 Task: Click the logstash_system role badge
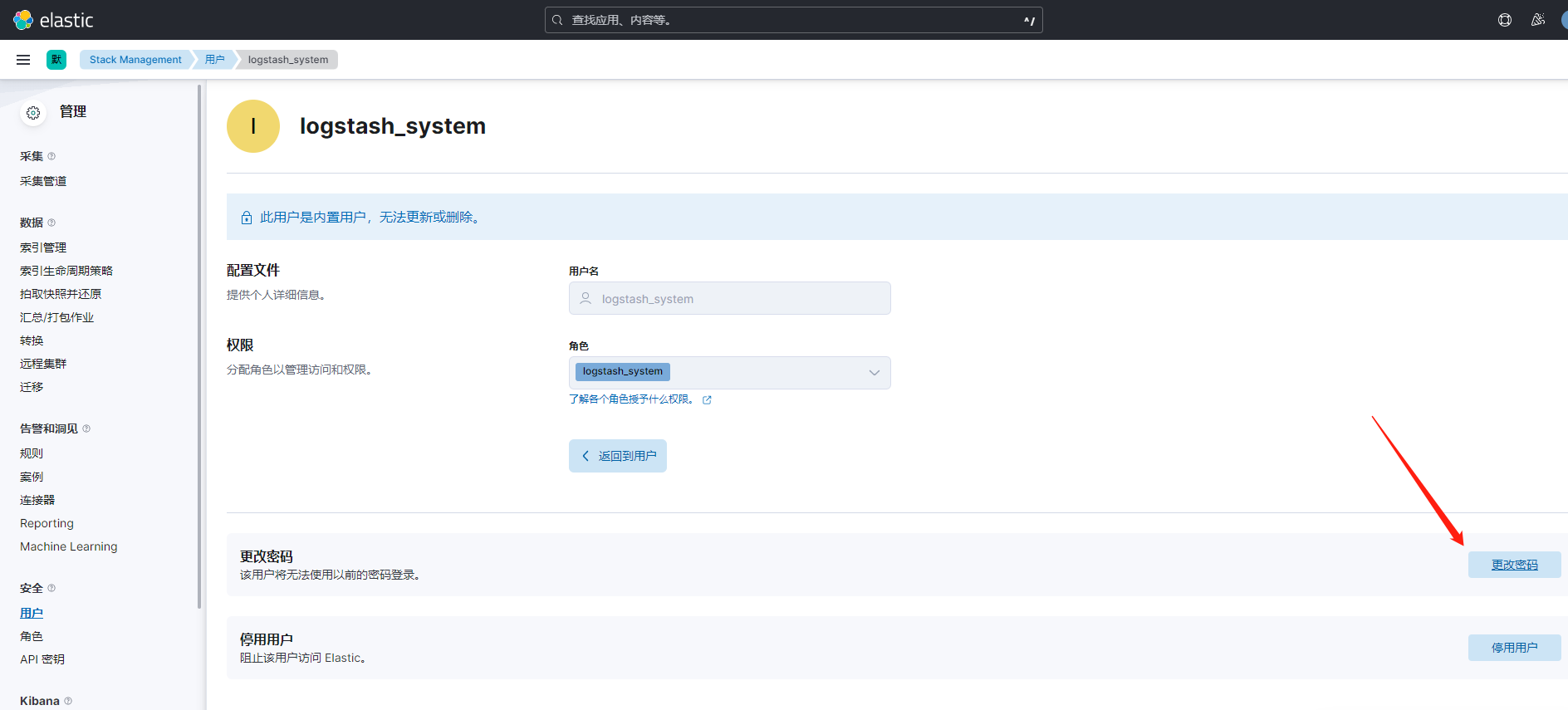click(x=623, y=371)
